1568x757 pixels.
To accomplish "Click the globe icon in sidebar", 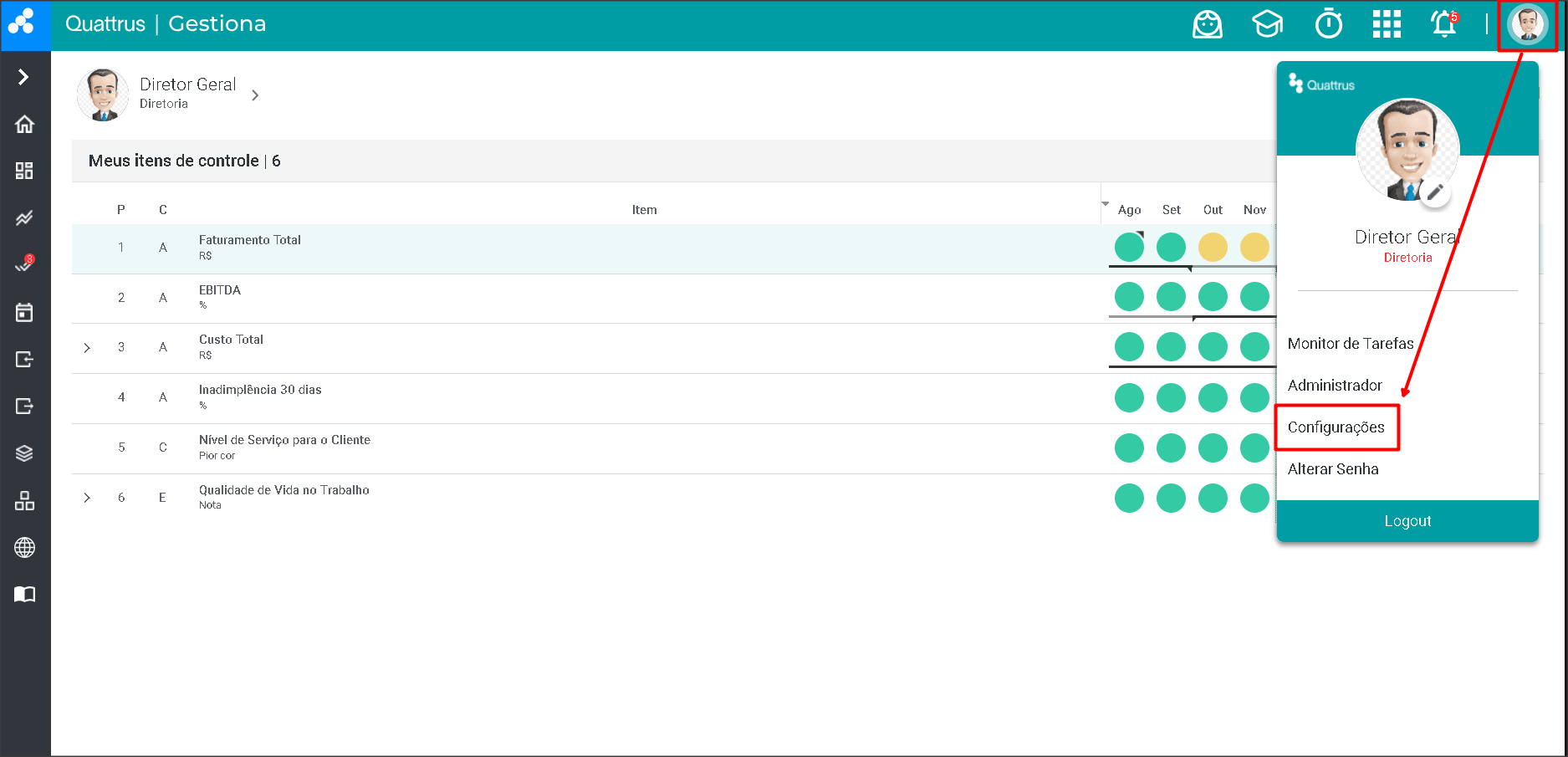I will point(24,548).
